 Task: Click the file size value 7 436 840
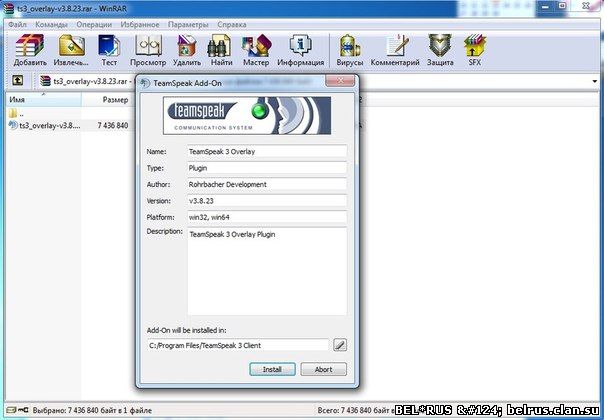tap(113, 125)
